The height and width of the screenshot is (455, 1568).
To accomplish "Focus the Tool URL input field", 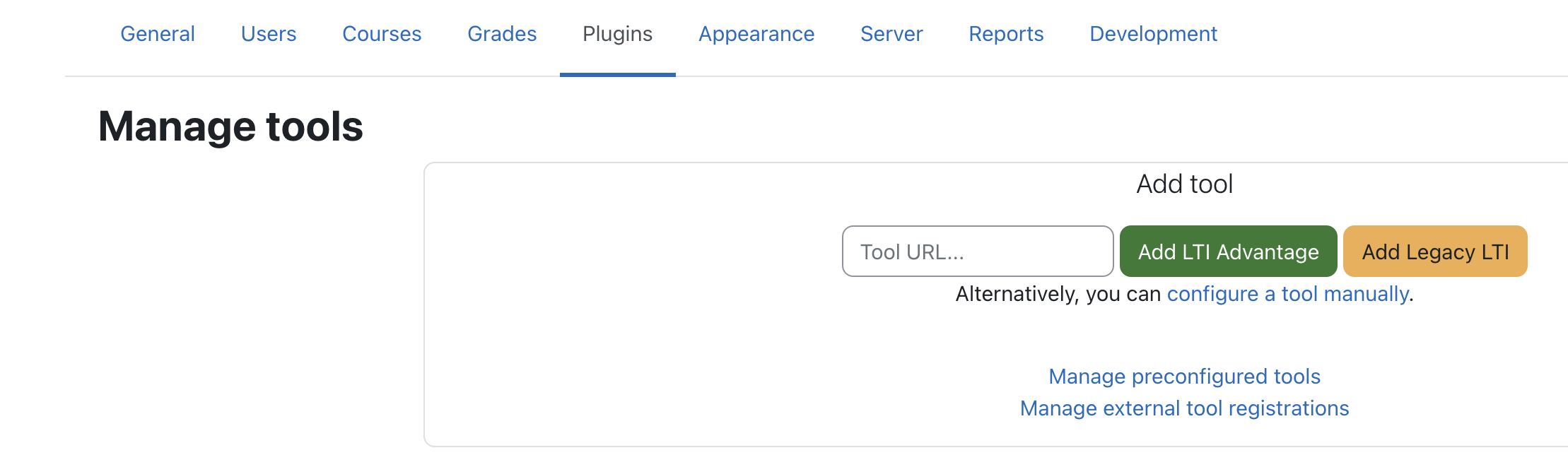I will click(978, 252).
